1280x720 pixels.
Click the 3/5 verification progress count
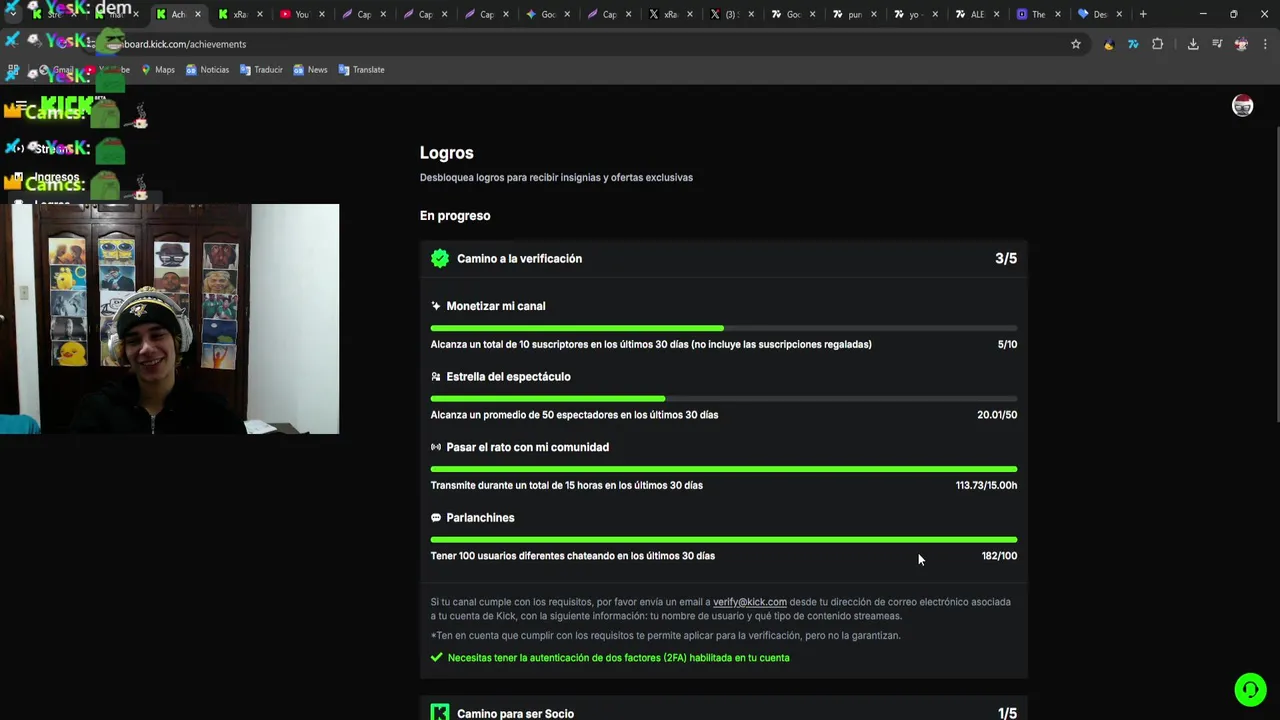pos(1006,258)
